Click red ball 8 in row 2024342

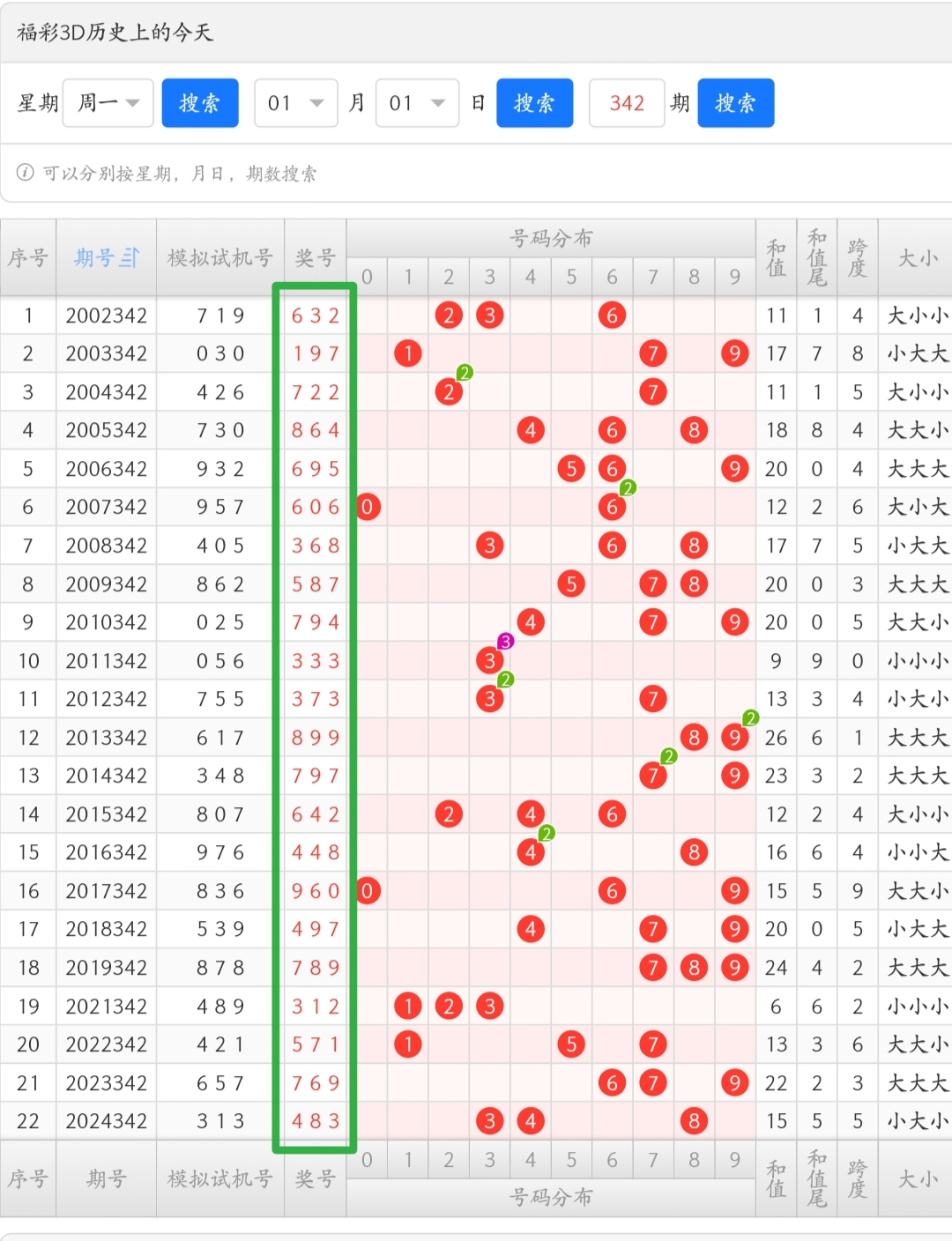tap(694, 1121)
